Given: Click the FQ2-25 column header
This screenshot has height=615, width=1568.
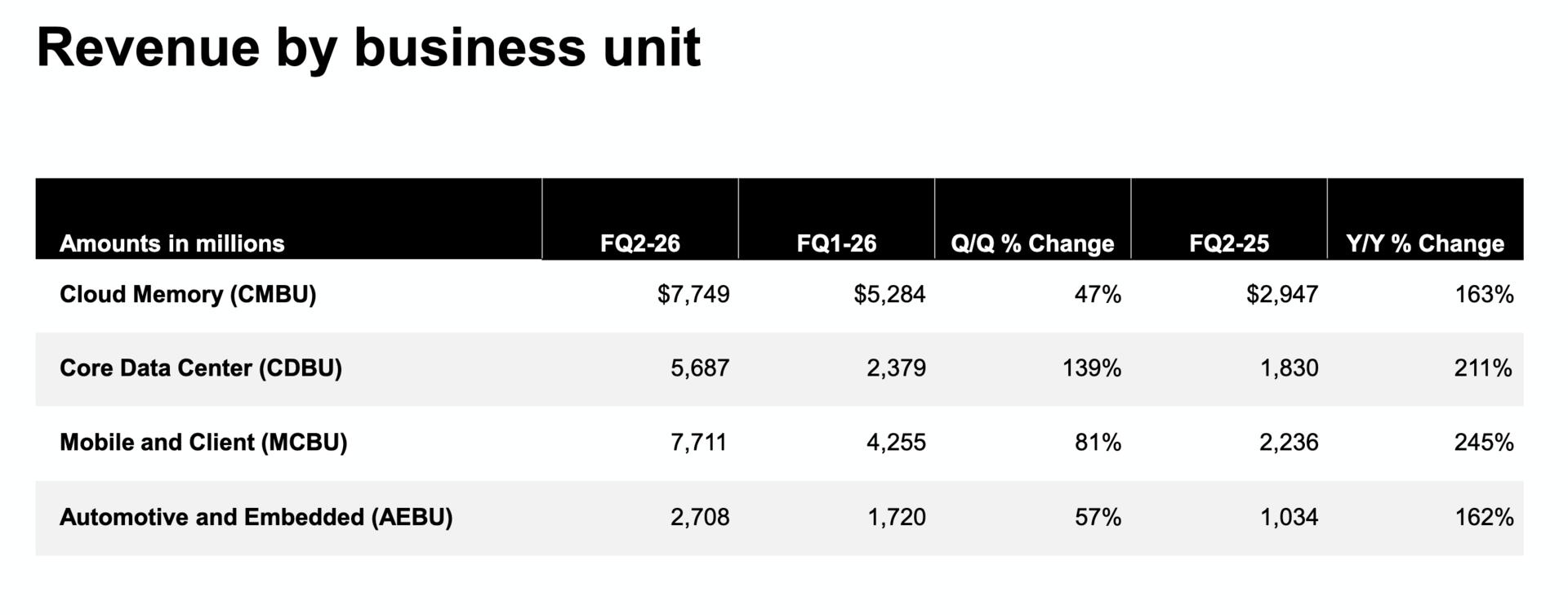Looking at the screenshot, I should point(1229,243).
